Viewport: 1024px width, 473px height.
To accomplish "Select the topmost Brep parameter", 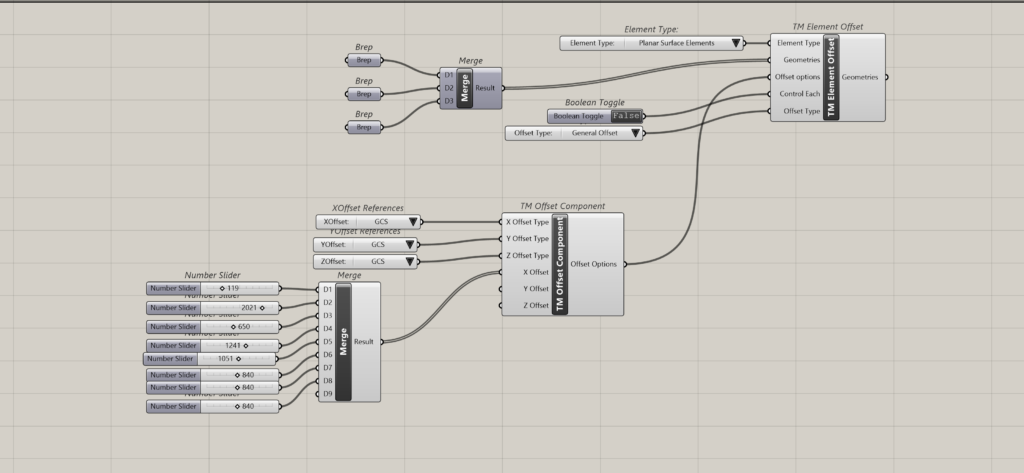I will pos(364,60).
